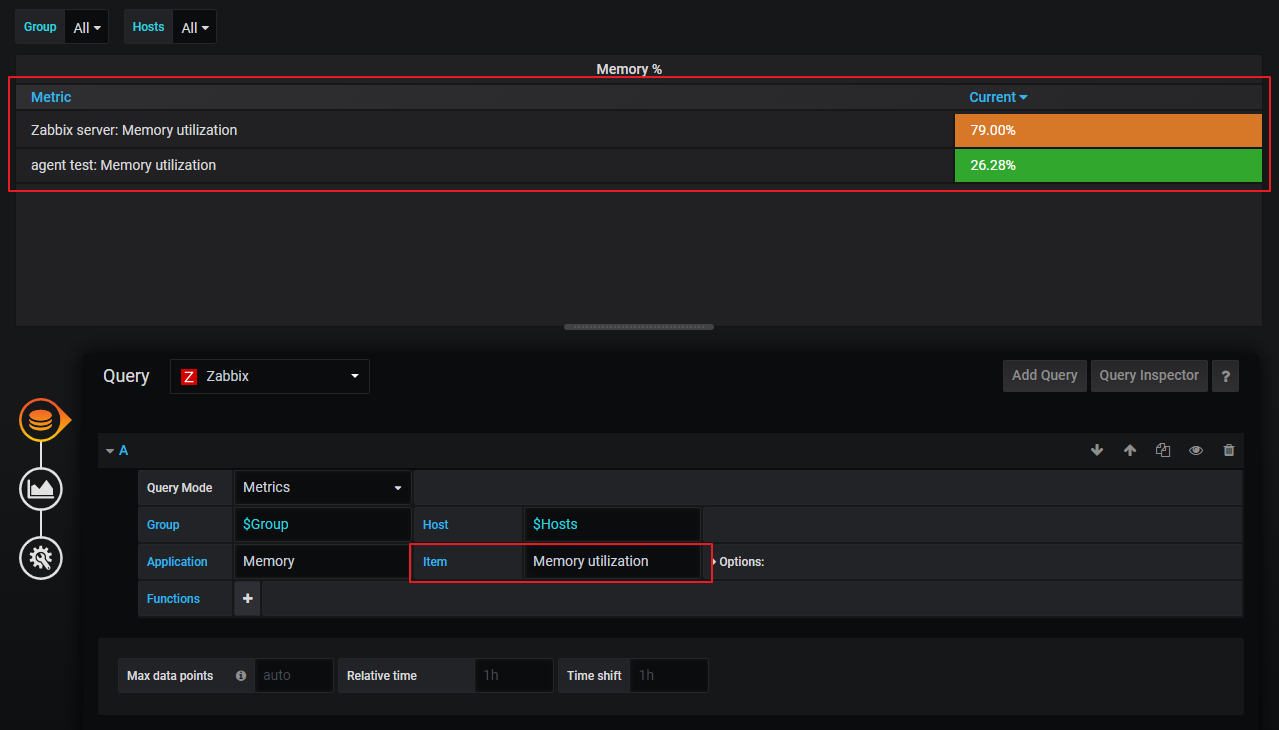The width and height of the screenshot is (1279, 730).
Task: Click the Add Query button
Action: [1045, 376]
